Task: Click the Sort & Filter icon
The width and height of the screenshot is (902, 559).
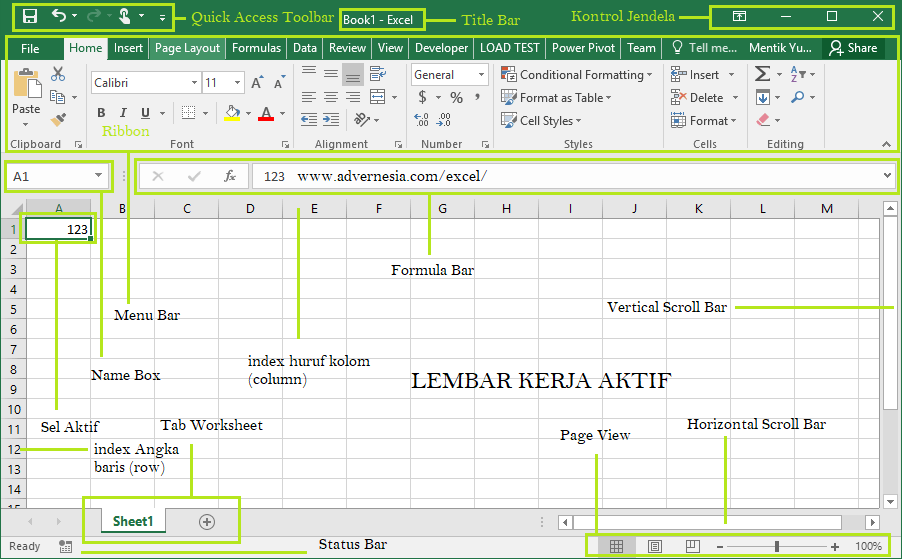Action: [797, 74]
